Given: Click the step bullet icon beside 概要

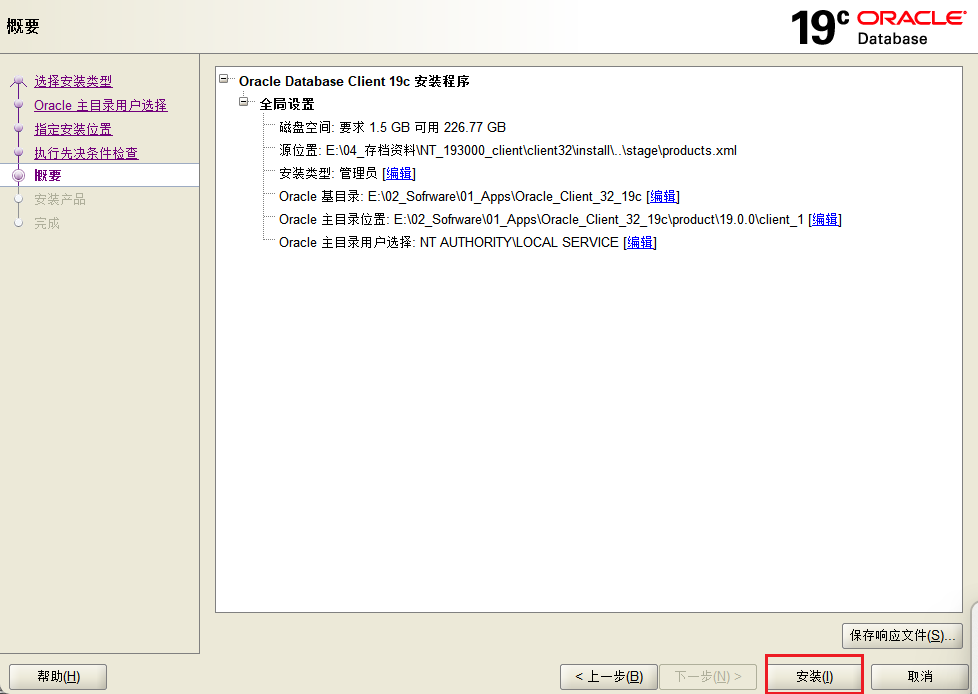Looking at the screenshot, I should point(19,176).
